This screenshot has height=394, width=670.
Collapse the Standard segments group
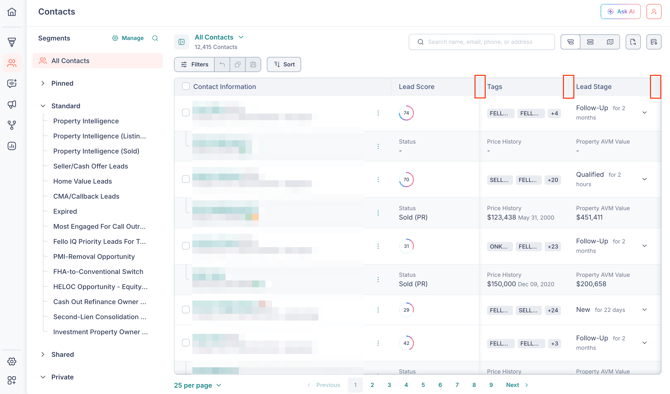(43, 106)
